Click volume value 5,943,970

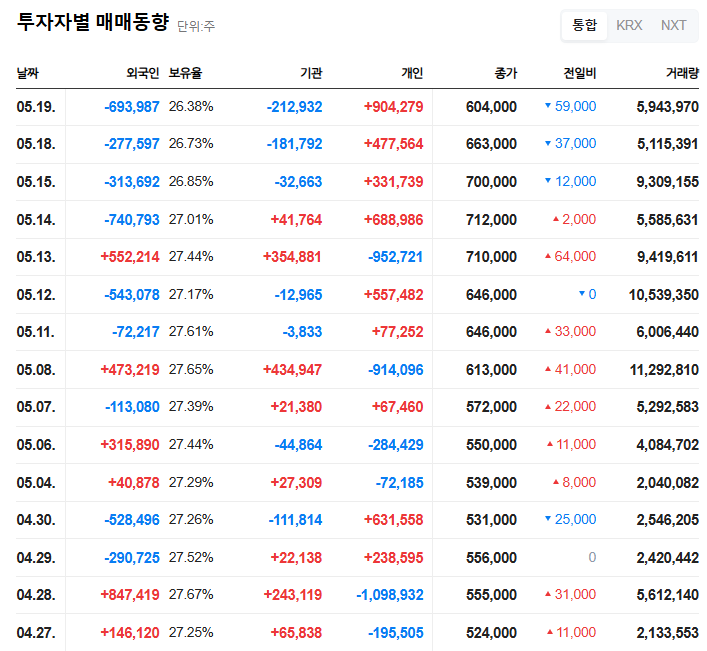(668, 107)
